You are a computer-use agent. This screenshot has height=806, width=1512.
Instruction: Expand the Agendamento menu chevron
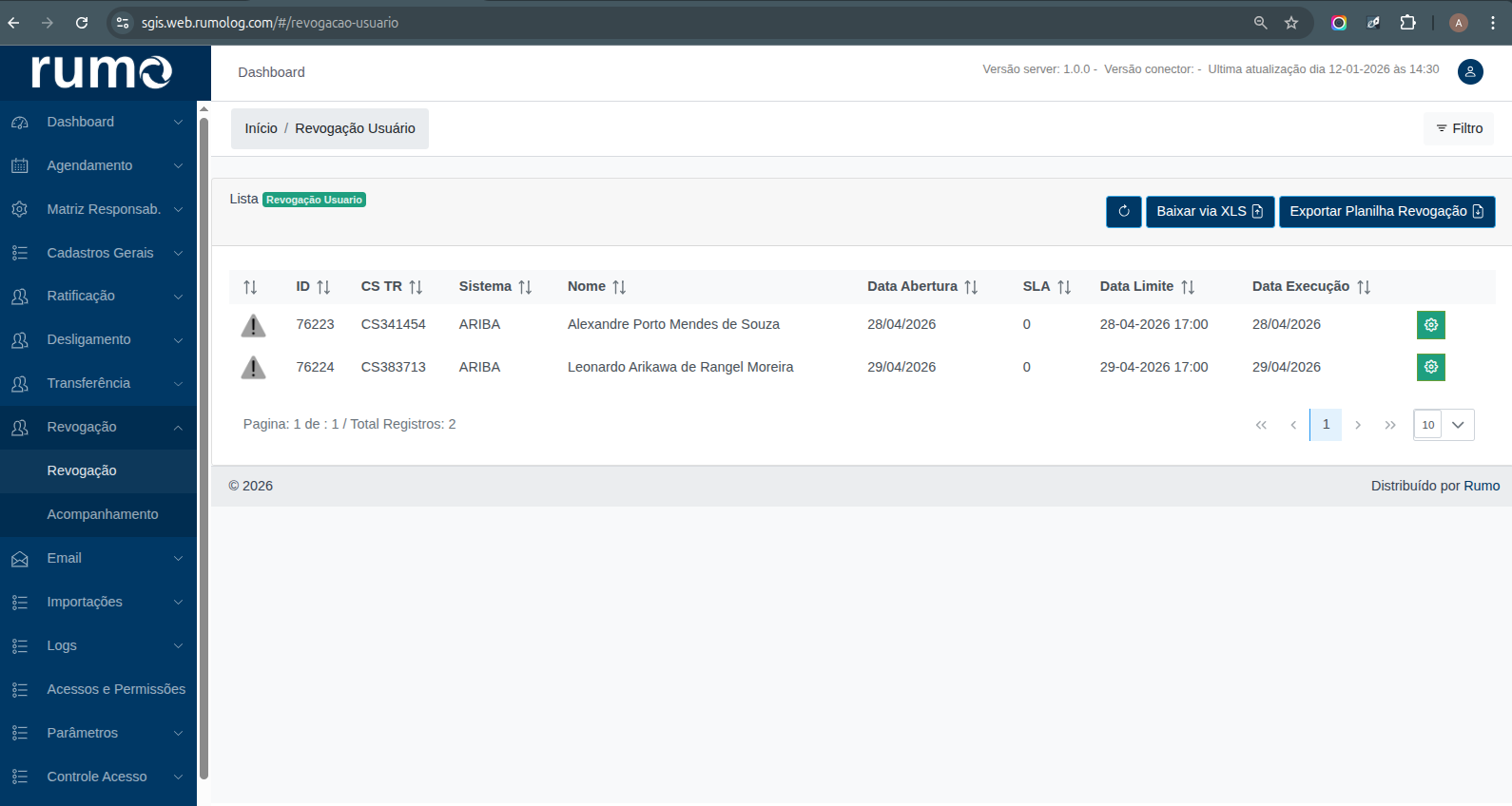pos(178,166)
